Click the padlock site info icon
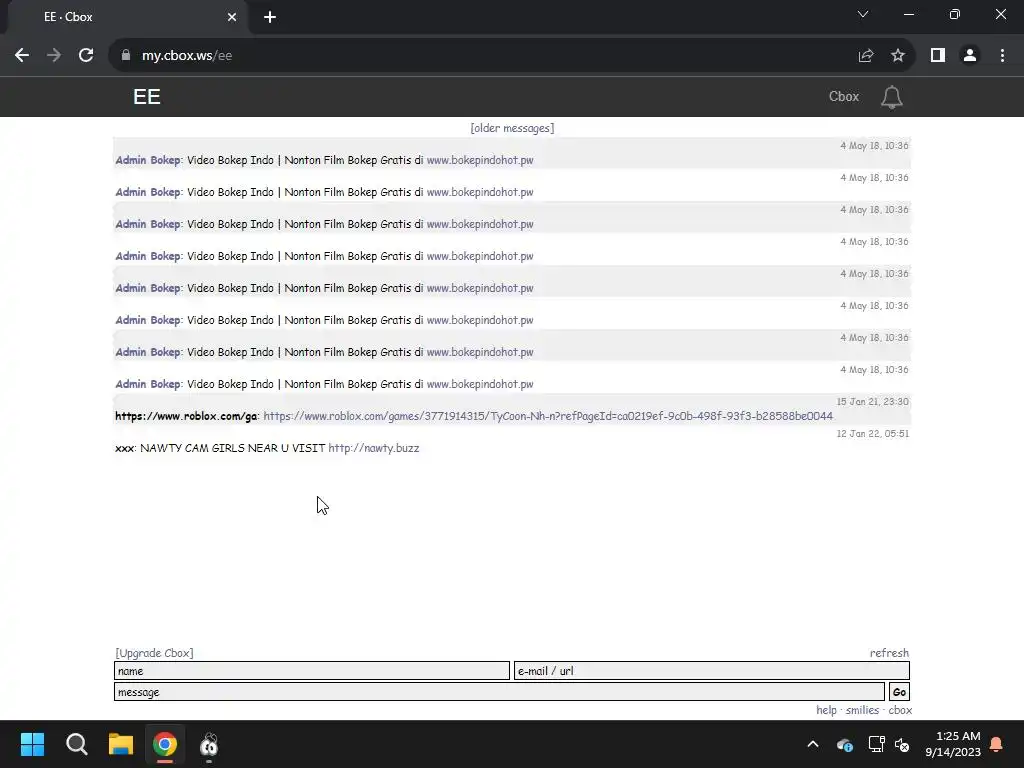Screen dimensions: 1024x768 tap(125, 56)
